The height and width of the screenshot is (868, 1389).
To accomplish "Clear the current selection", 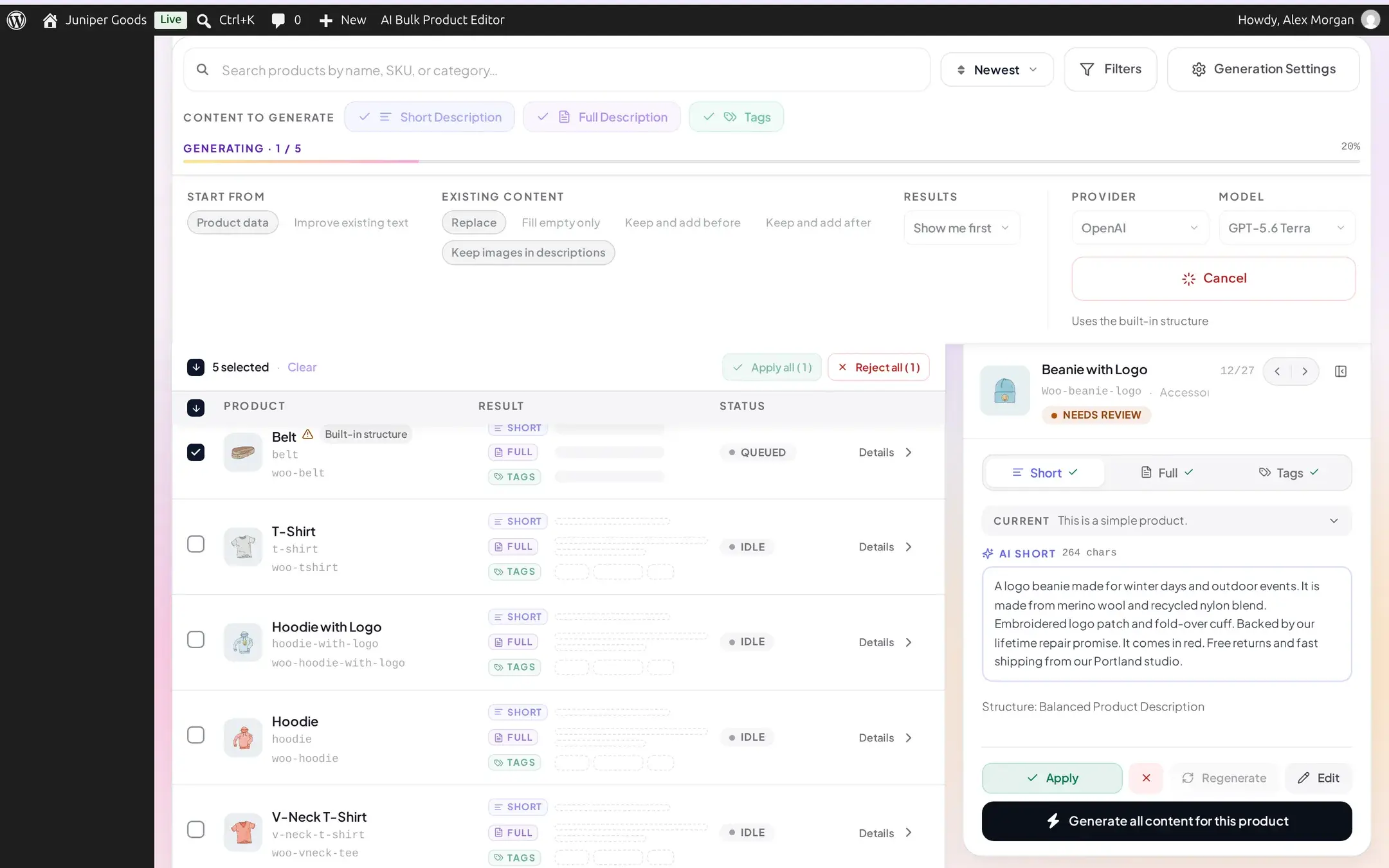I will (x=302, y=367).
